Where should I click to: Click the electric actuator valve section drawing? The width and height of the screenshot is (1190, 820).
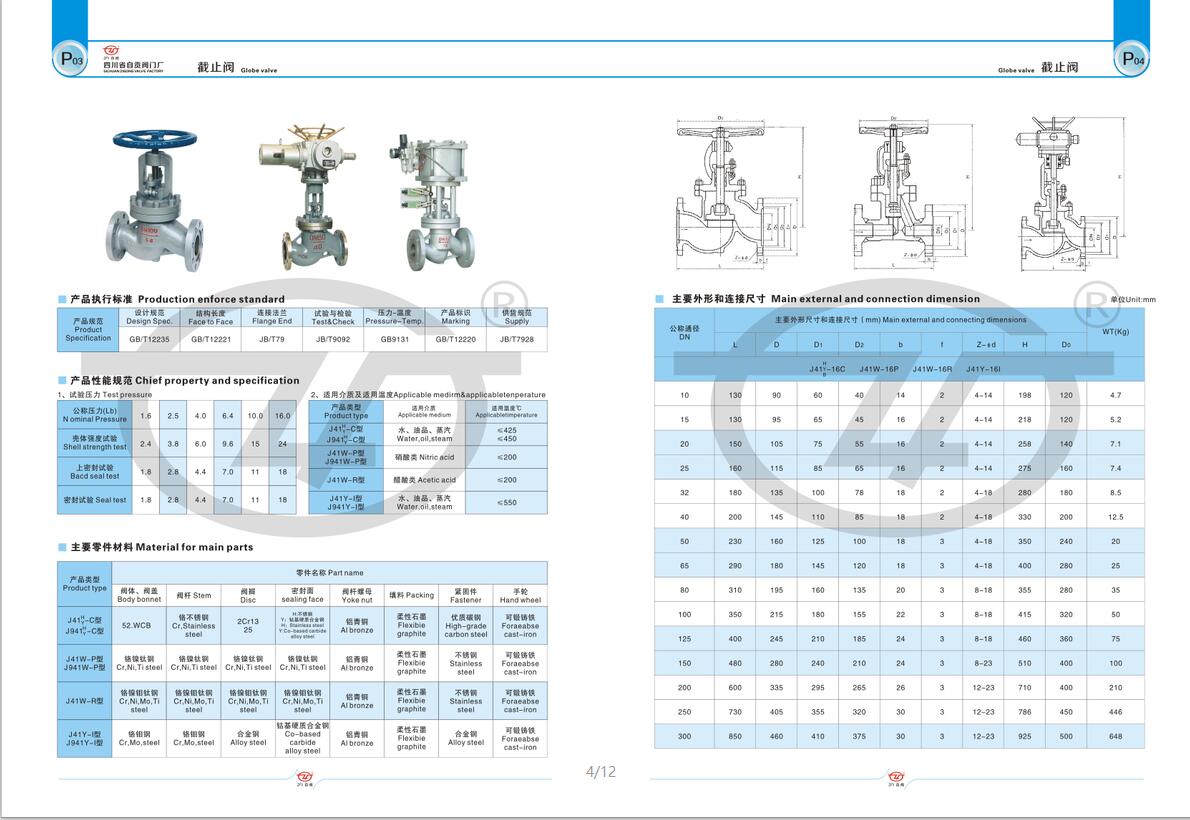coord(1058,192)
